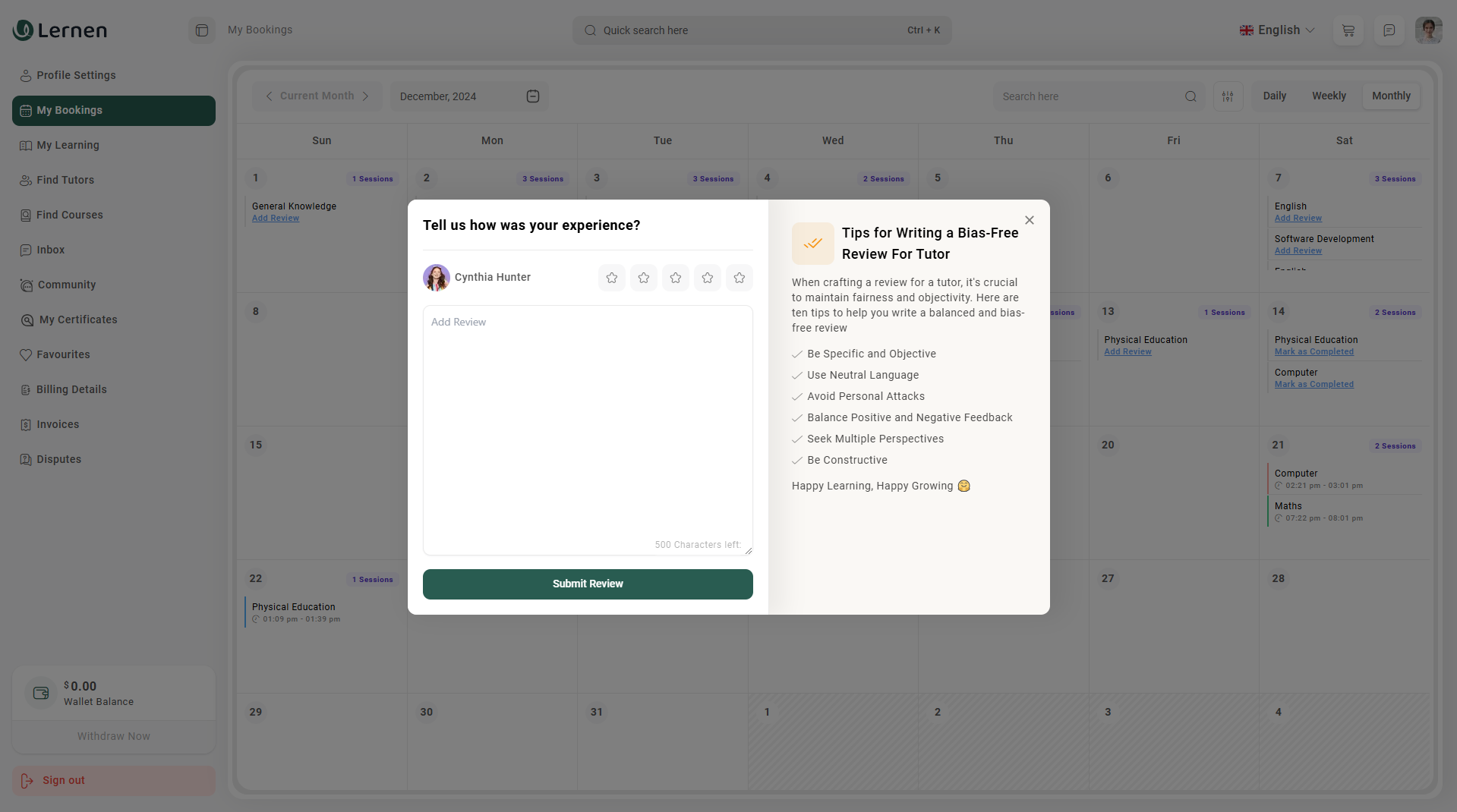The height and width of the screenshot is (812, 1457).
Task: Open the chat messages icon
Action: [1389, 30]
